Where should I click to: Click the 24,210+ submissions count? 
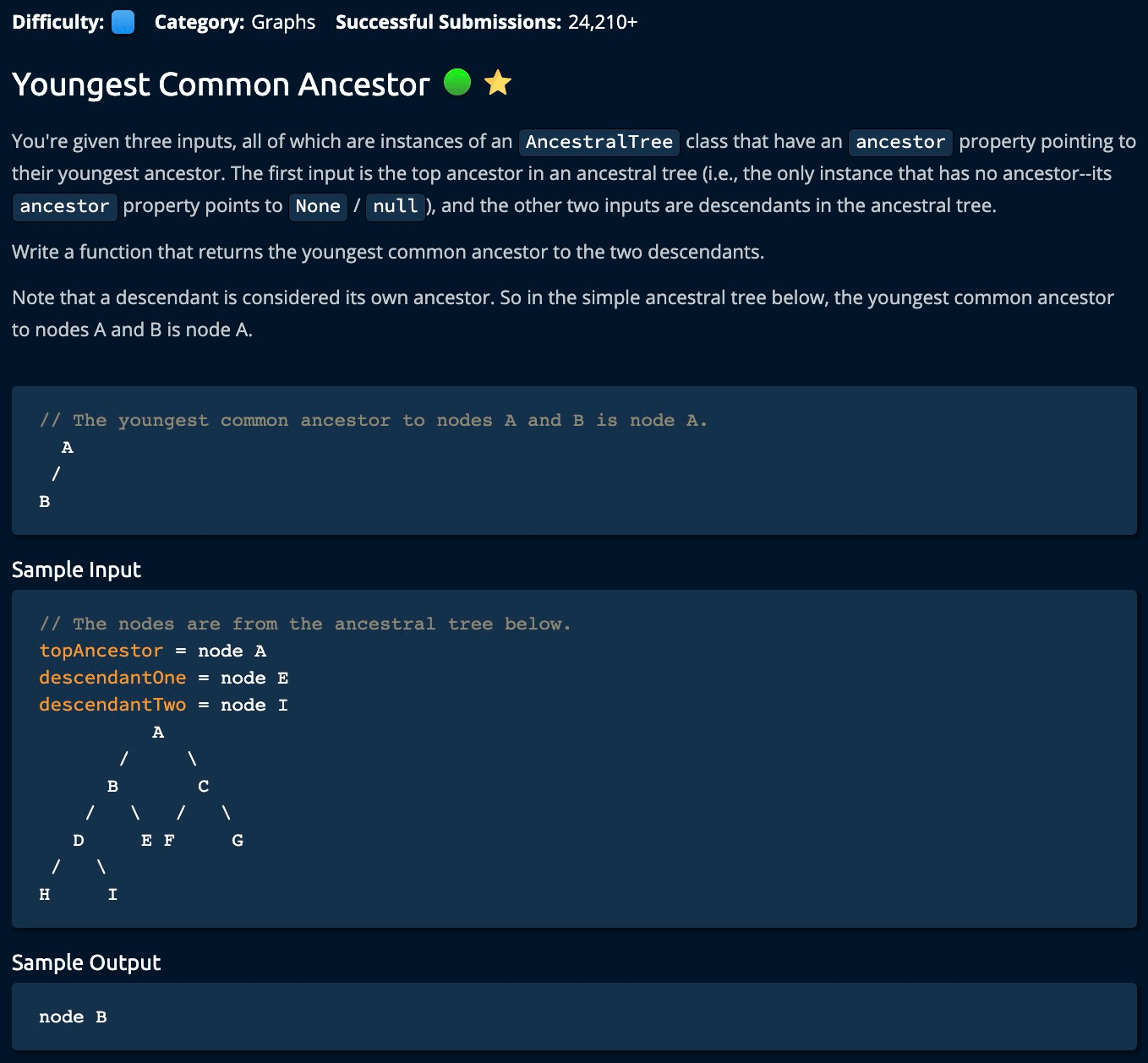[602, 22]
